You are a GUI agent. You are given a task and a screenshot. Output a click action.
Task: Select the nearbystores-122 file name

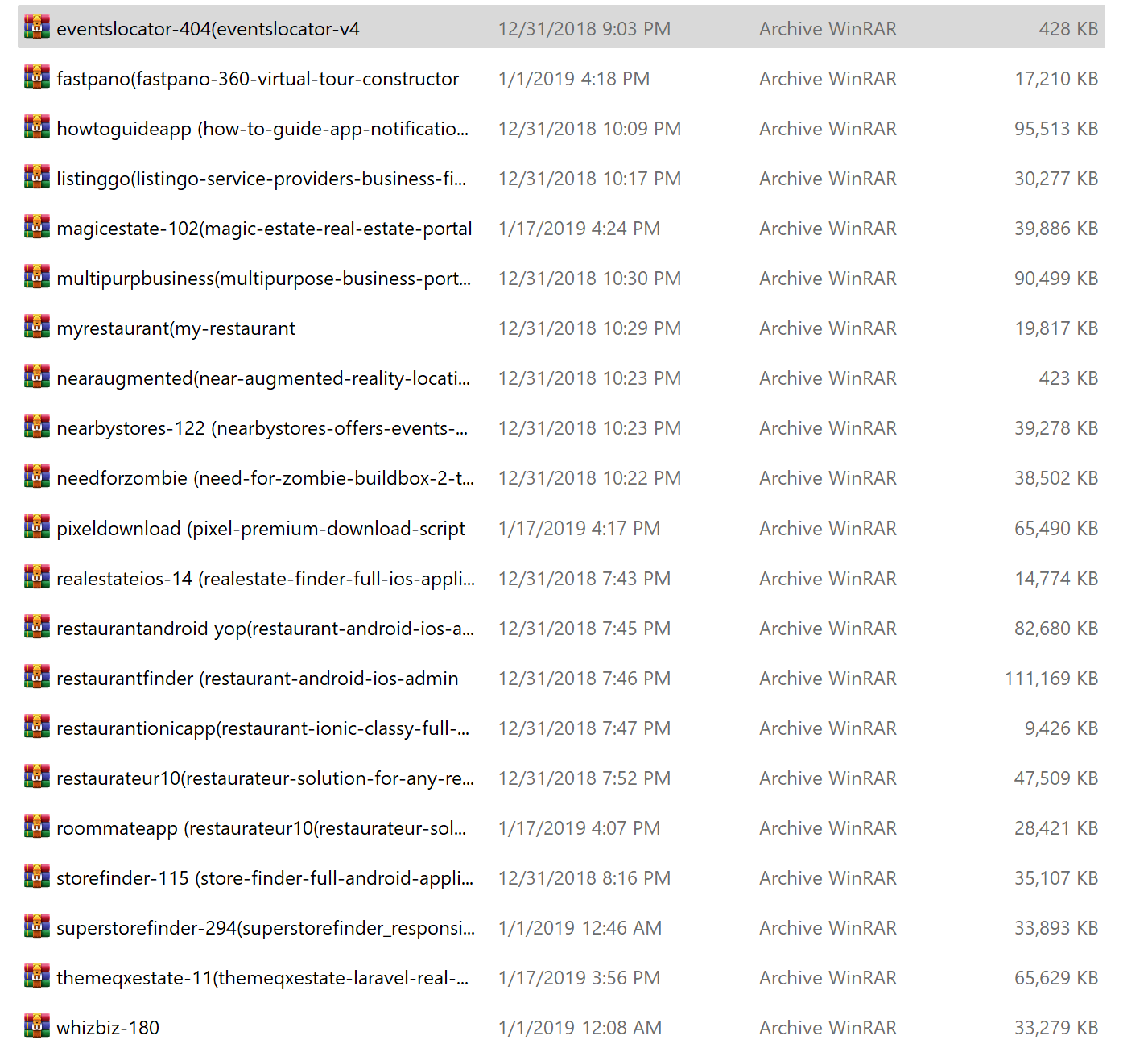[x=262, y=428]
